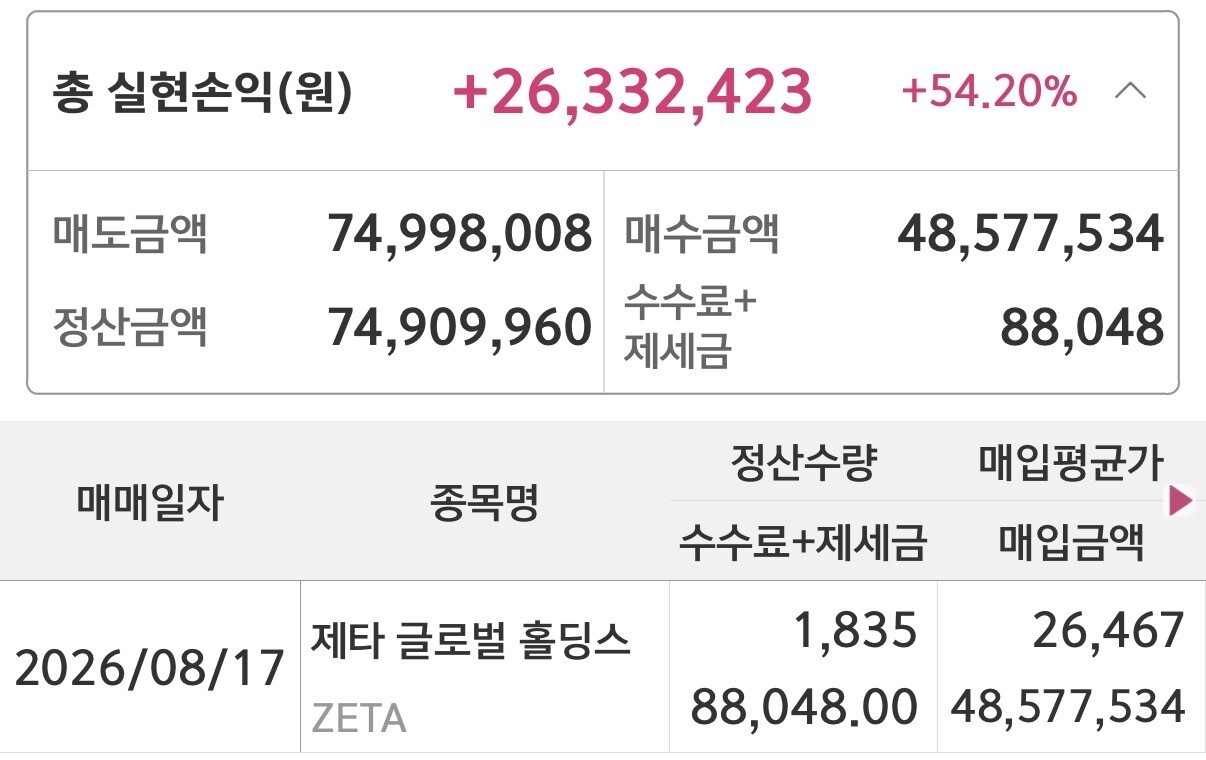The height and width of the screenshot is (760, 1206).
Task: Tap the ZETA ticker symbol
Action: click(360, 718)
